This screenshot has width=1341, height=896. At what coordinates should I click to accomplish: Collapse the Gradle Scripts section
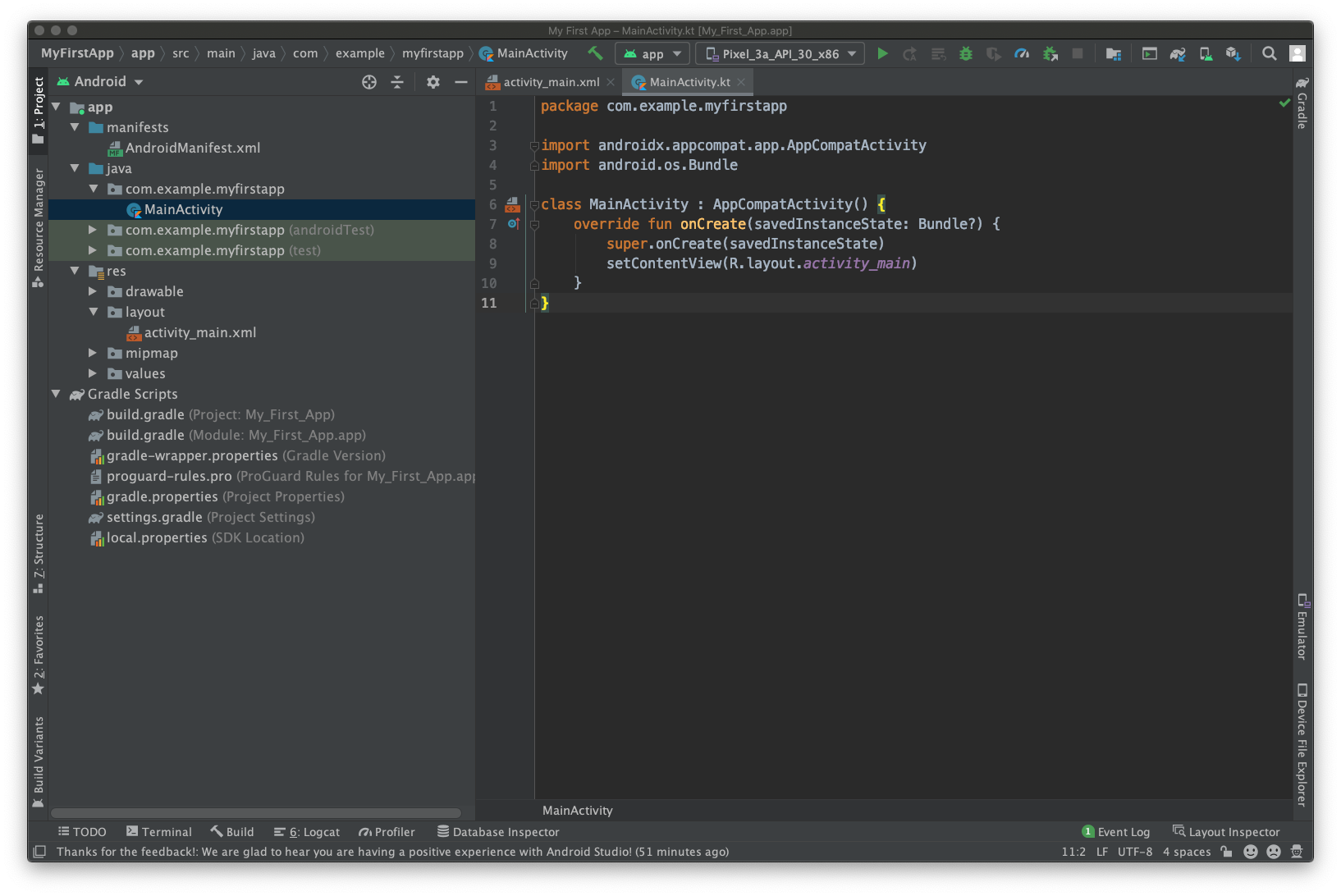(x=56, y=394)
